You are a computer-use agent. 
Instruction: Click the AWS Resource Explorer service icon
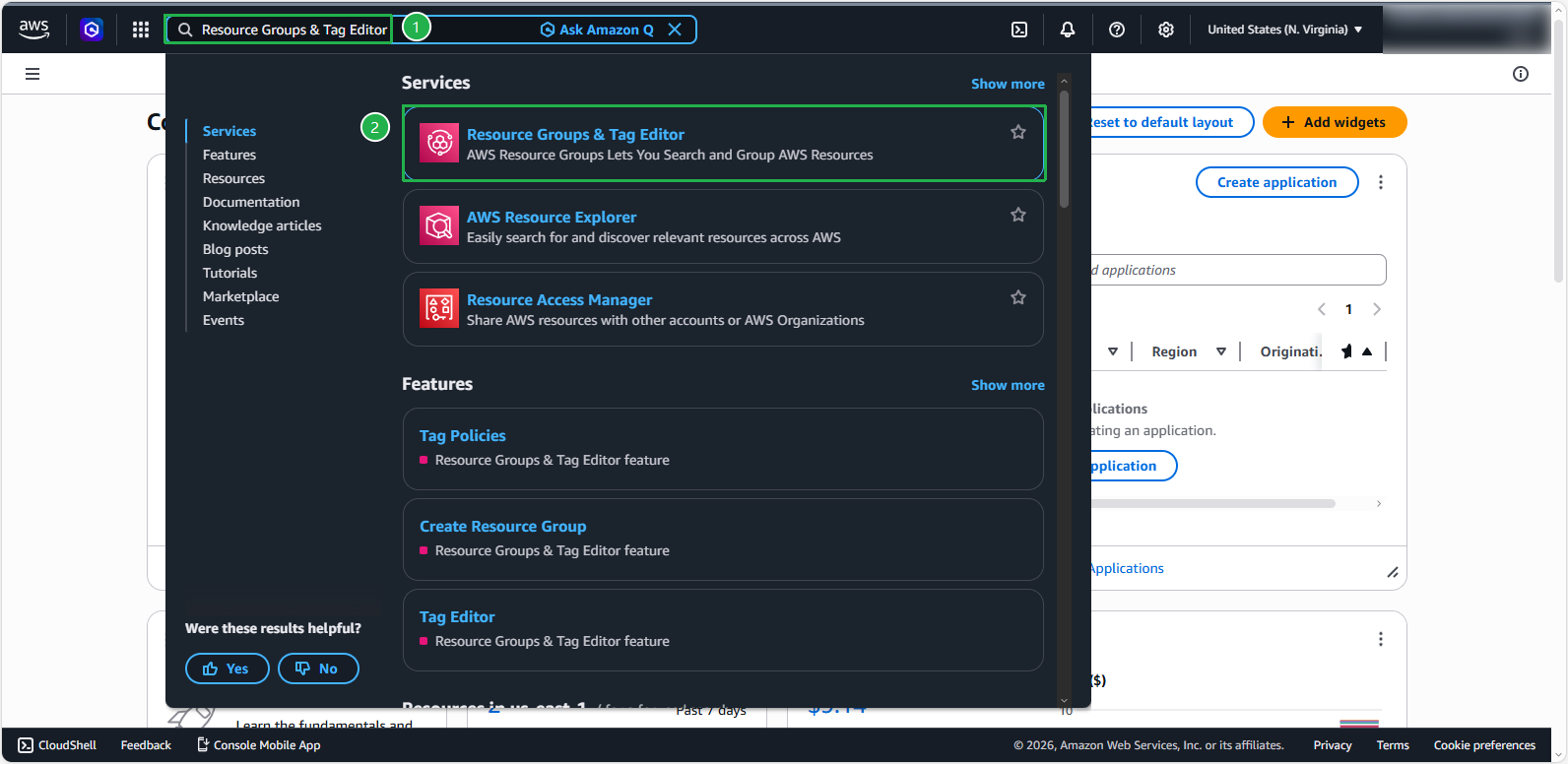[439, 225]
